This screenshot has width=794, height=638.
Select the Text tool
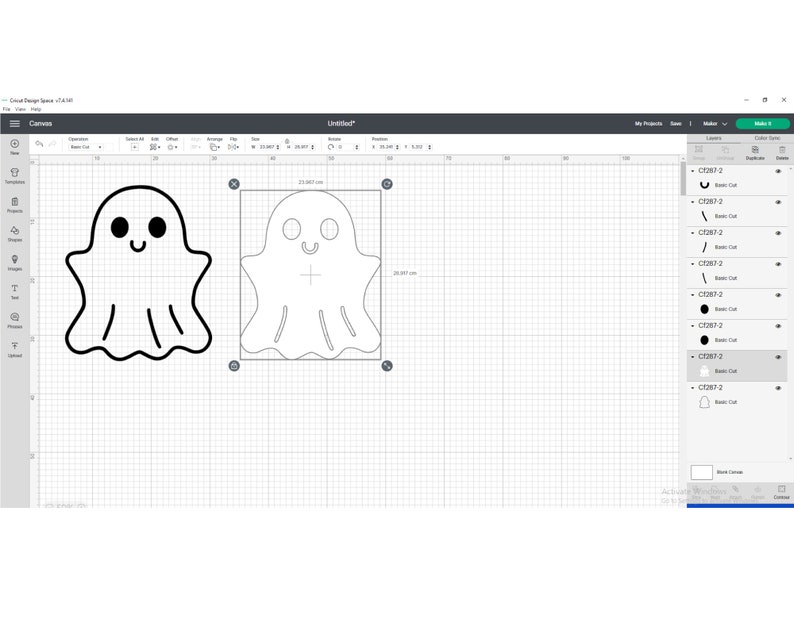click(x=15, y=291)
